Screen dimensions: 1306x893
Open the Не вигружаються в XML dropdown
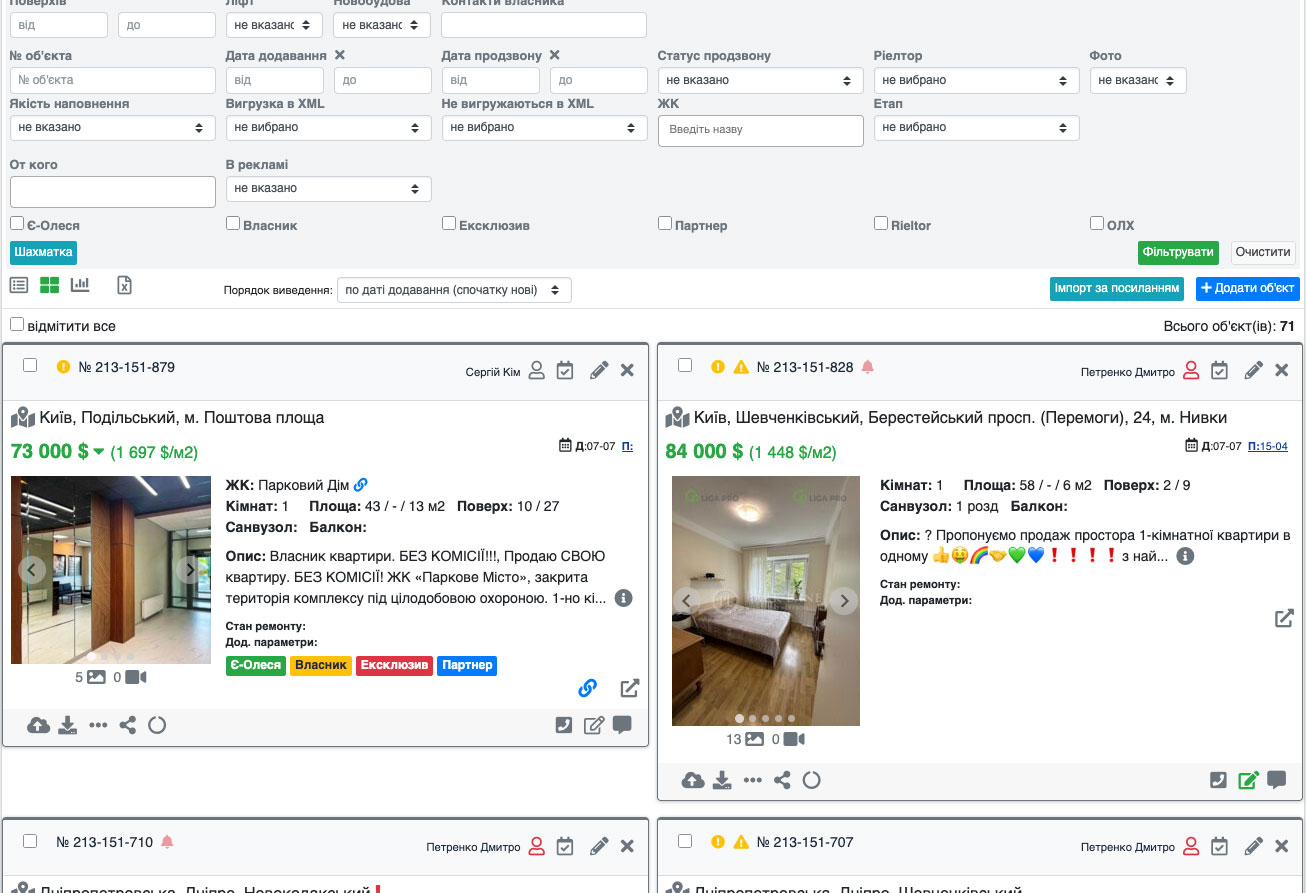(x=545, y=127)
